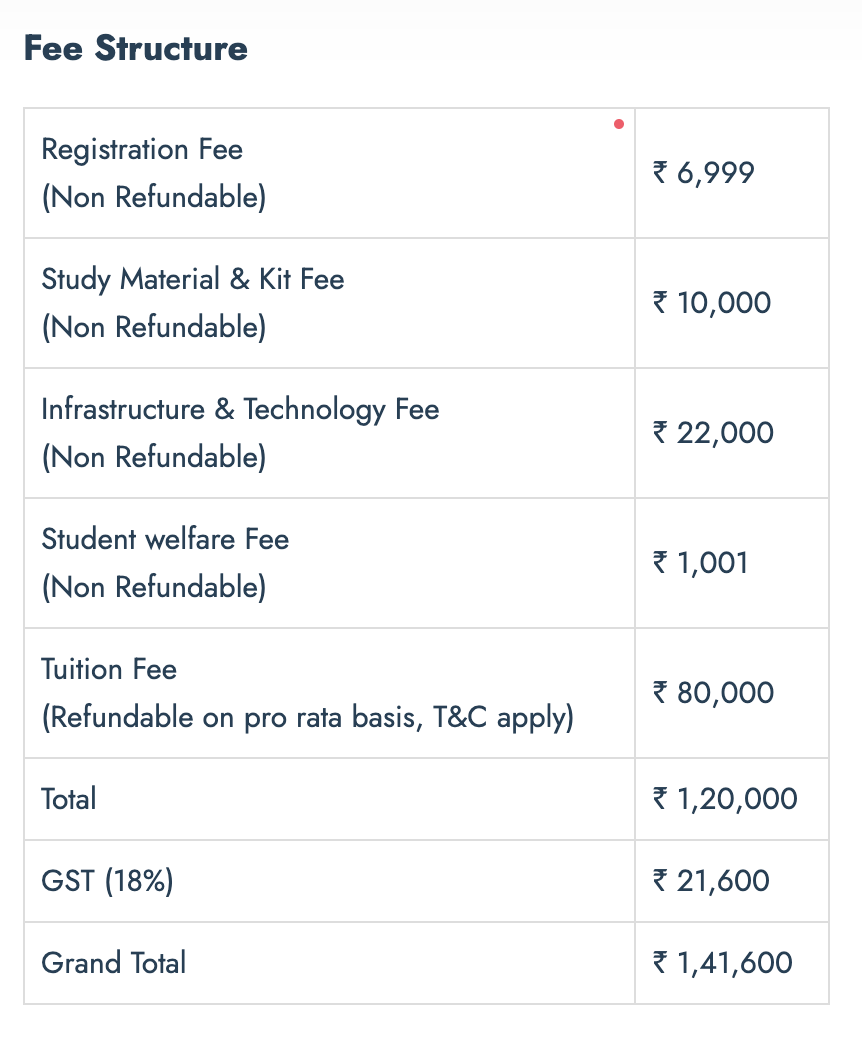
Task: Click the ₹ 6,999 amount cell
Action: (x=732, y=173)
